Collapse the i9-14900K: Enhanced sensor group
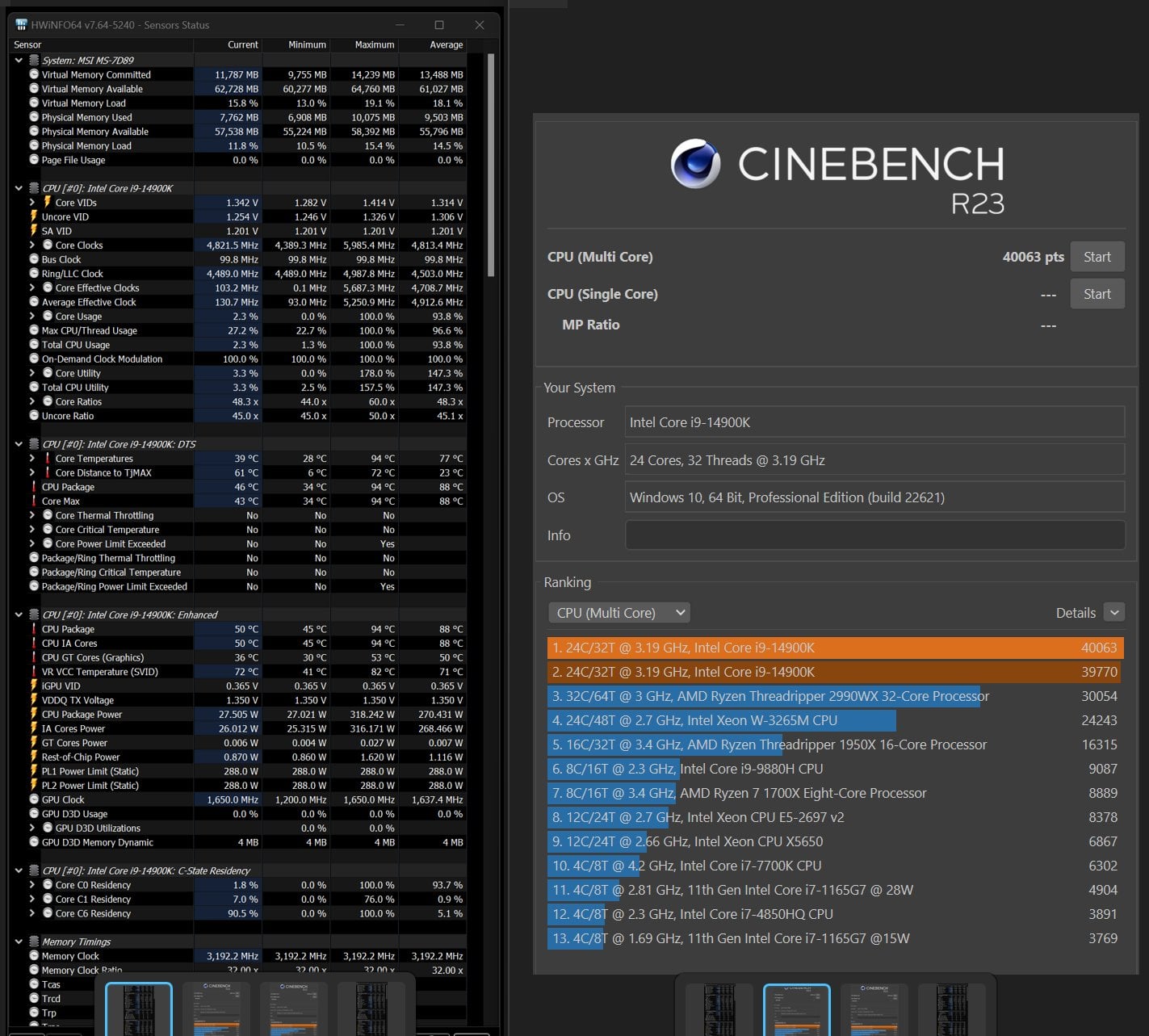This screenshot has width=1149, height=1036. 19,614
